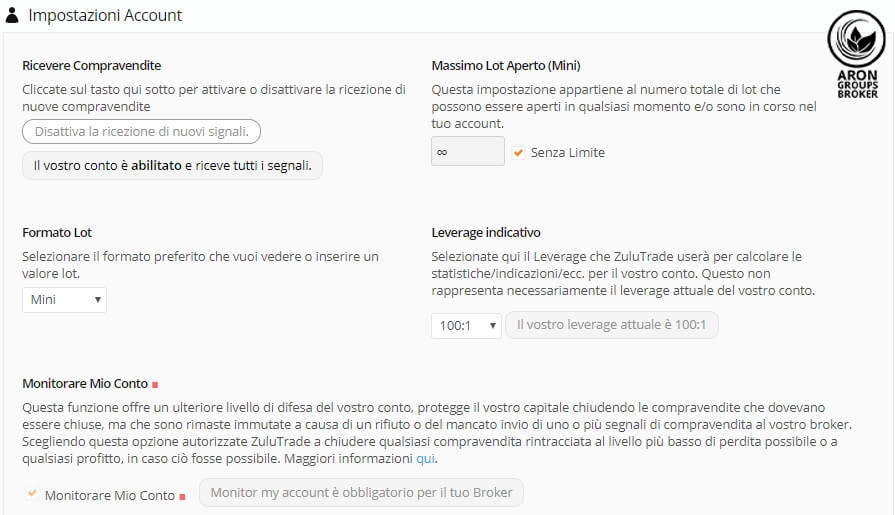895x515 pixels.
Task: Click the Massimo Lot Aperto infinity input field
Action: tap(468, 151)
